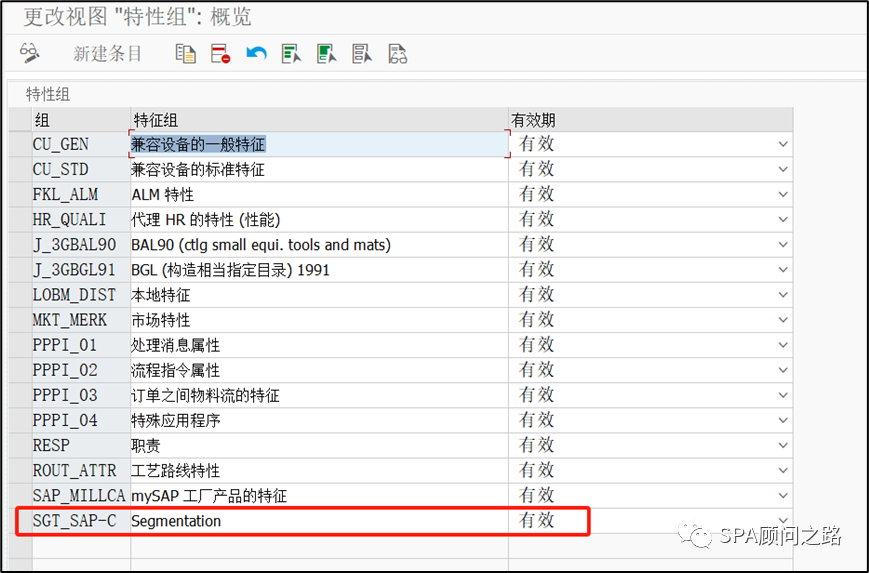Select the J_3GBAL90 group cell
Viewport: 869px width, 573px height.
tap(80, 244)
